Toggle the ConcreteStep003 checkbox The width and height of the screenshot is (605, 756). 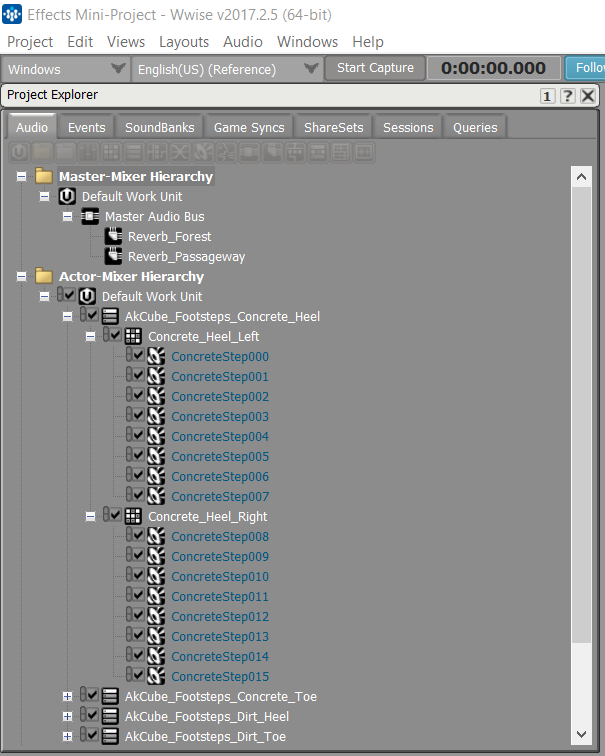139,414
